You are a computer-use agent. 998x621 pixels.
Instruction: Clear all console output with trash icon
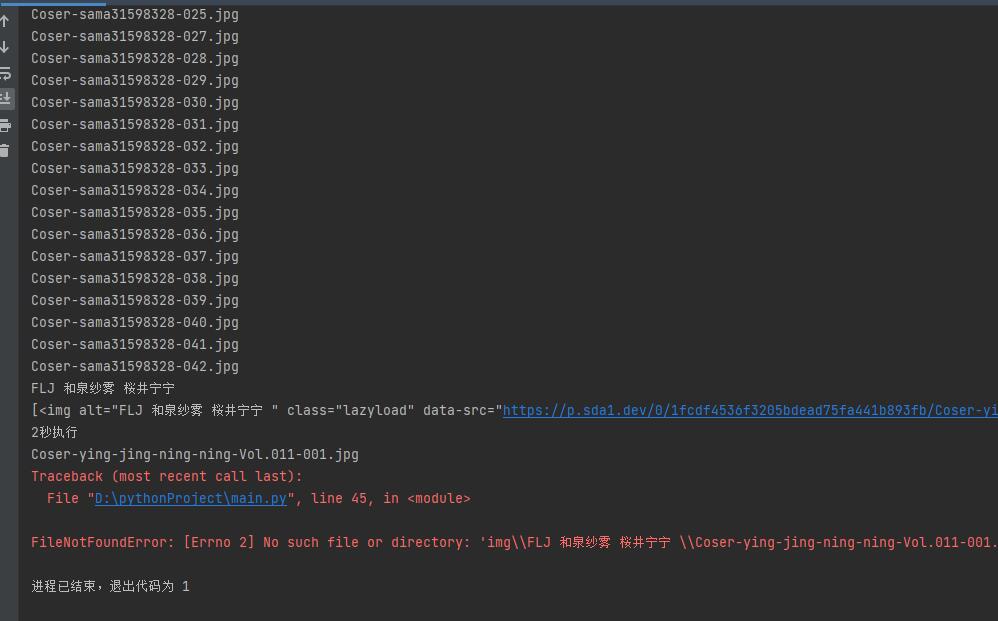[x=6, y=150]
